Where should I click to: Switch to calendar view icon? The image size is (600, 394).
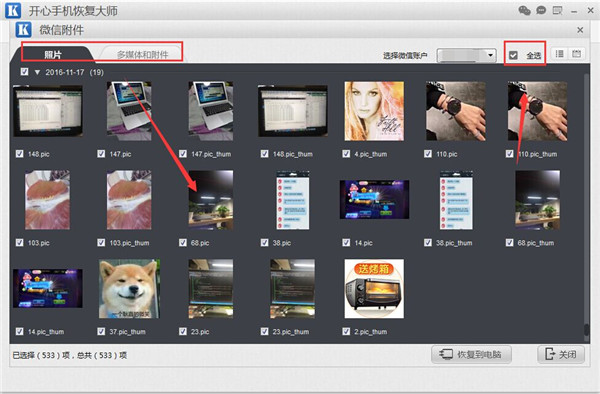[576, 54]
